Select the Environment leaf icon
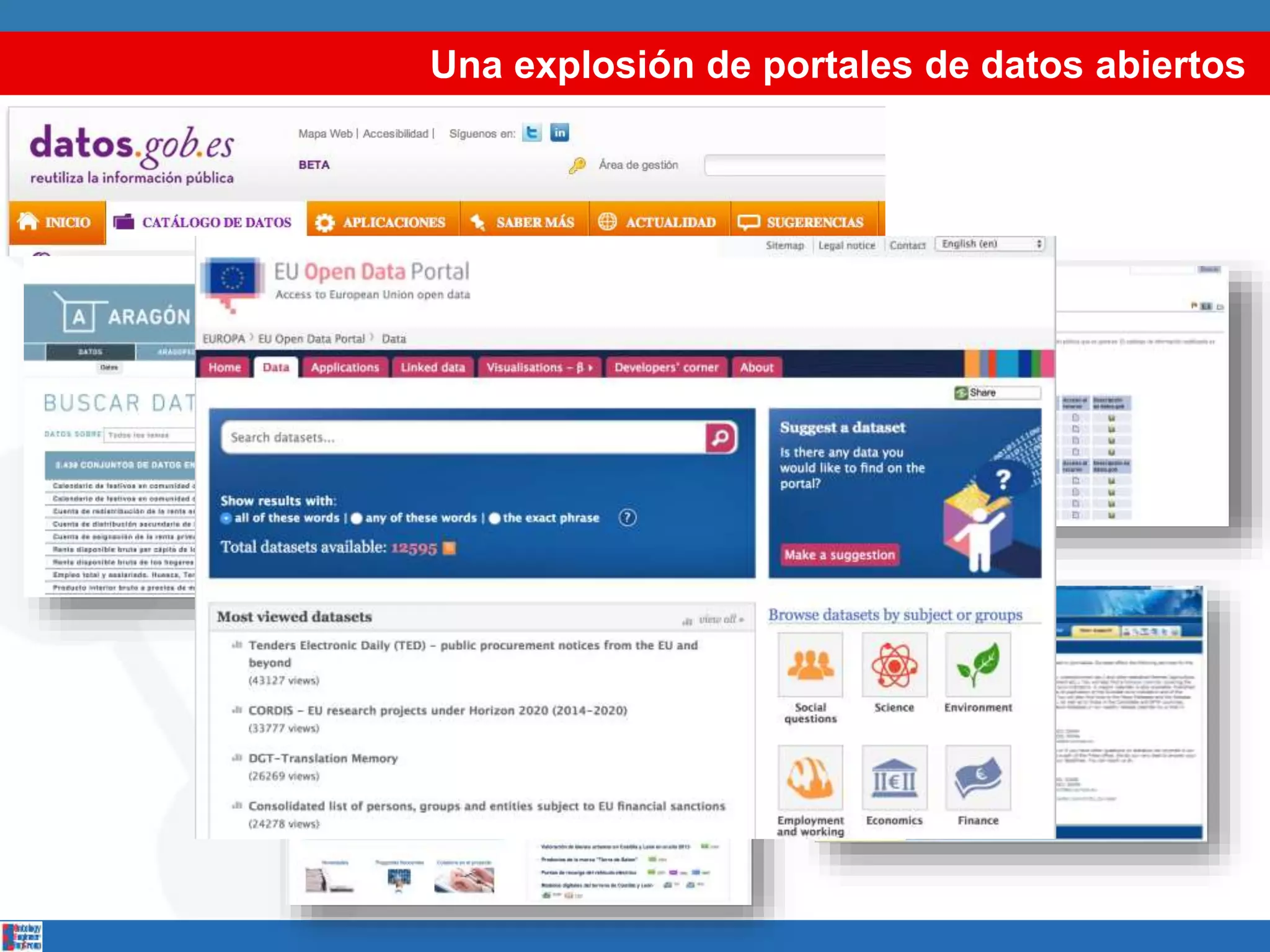 click(x=978, y=665)
